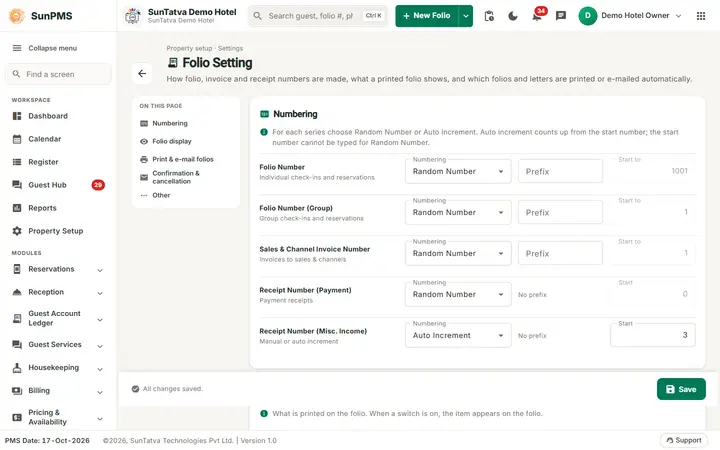Toggle dark mode moon icon
The height and width of the screenshot is (450, 720).
click(x=513, y=16)
